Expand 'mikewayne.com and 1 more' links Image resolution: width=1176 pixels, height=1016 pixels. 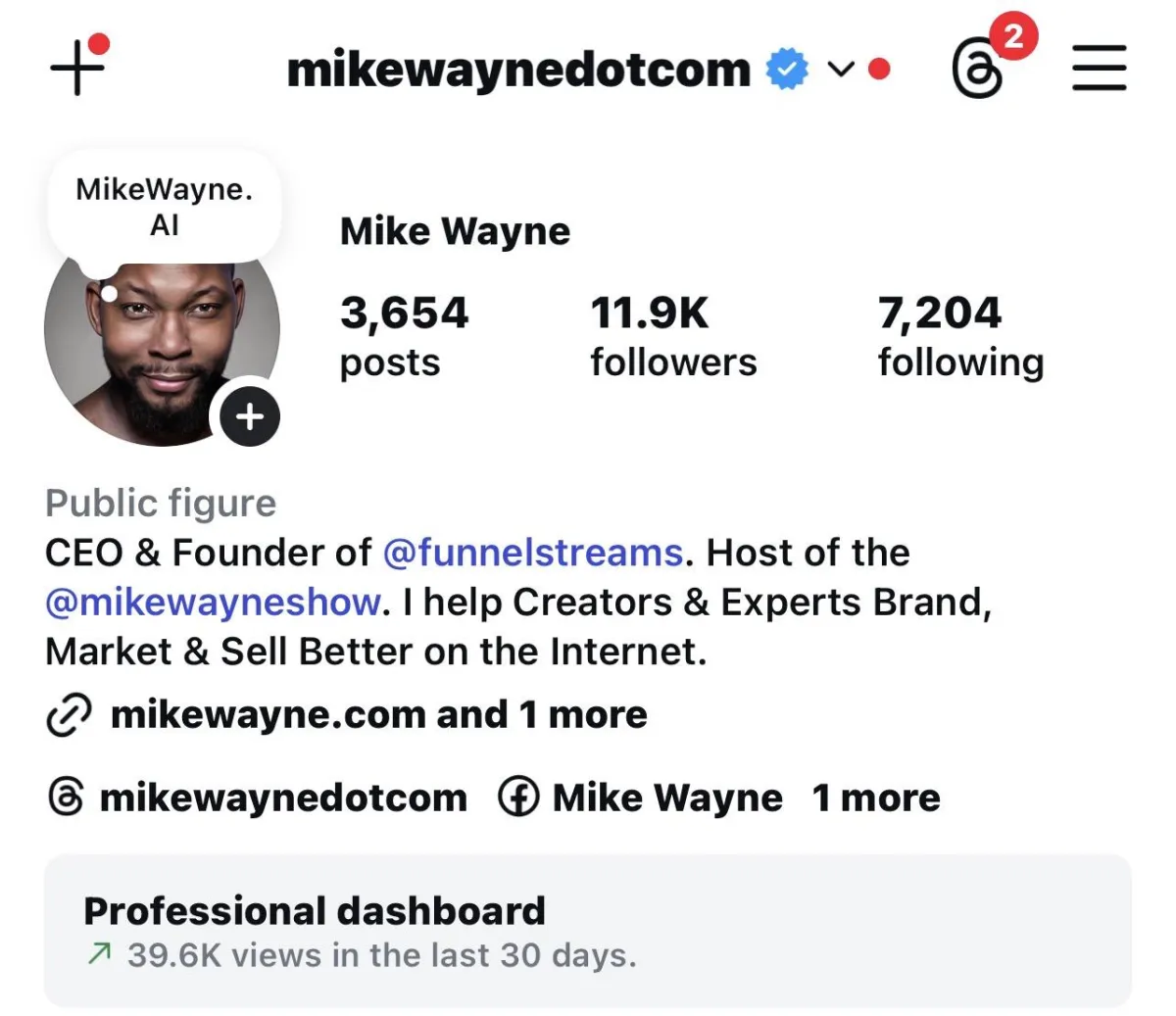(x=378, y=715)
